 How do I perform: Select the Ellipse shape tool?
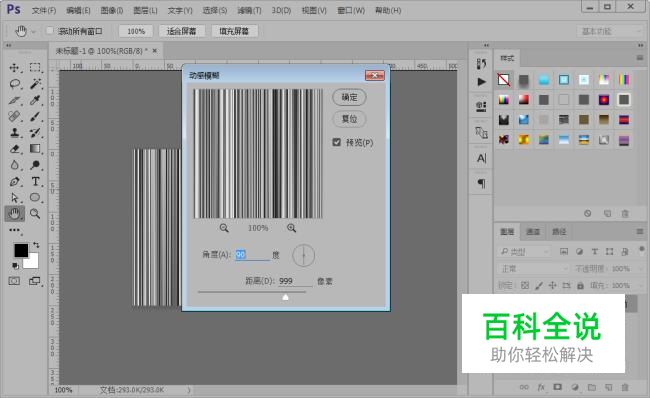pyautogui.click(x=35, y=197)
